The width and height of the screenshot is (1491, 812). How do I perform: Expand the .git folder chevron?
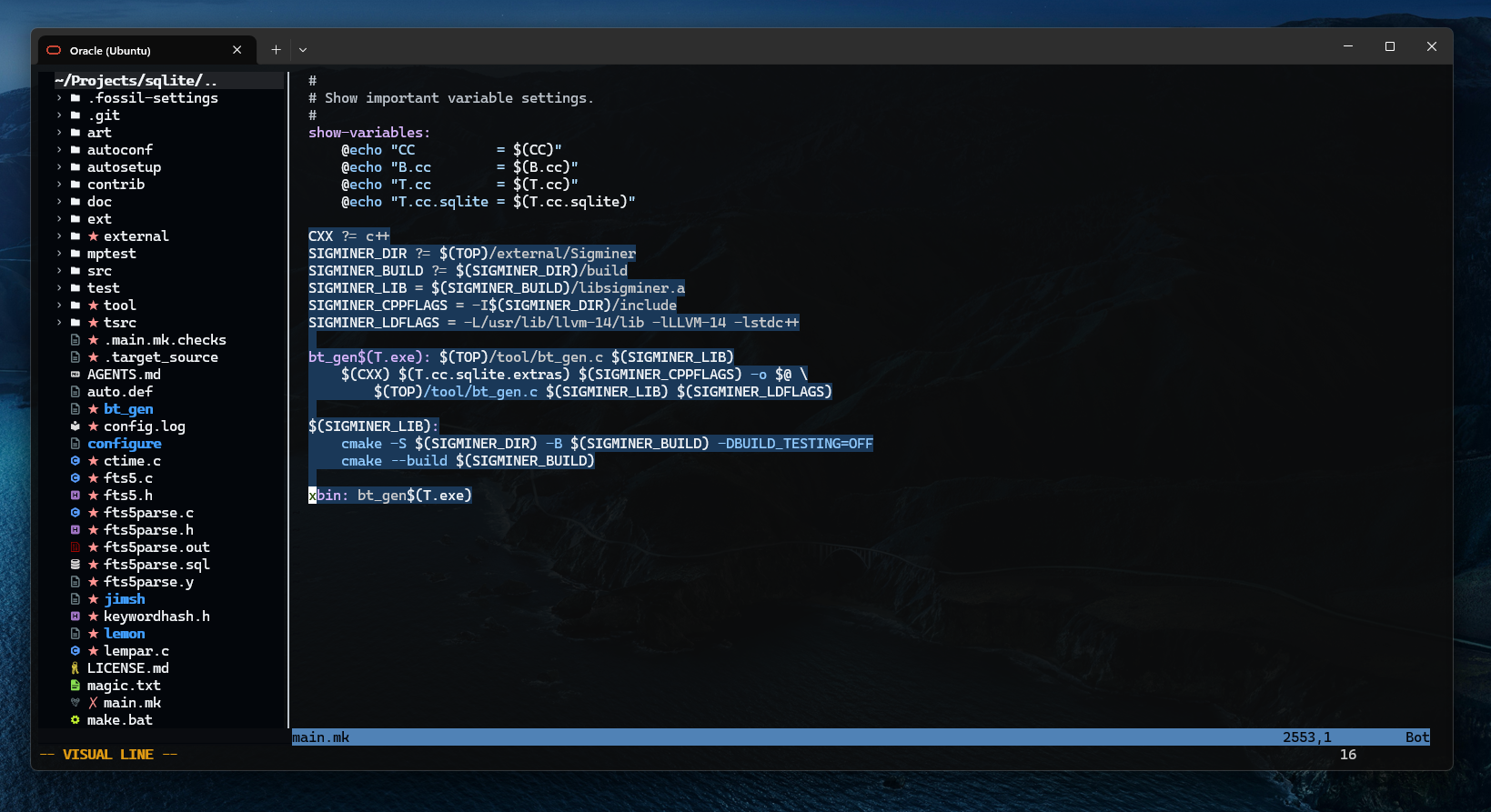(59, 115)
